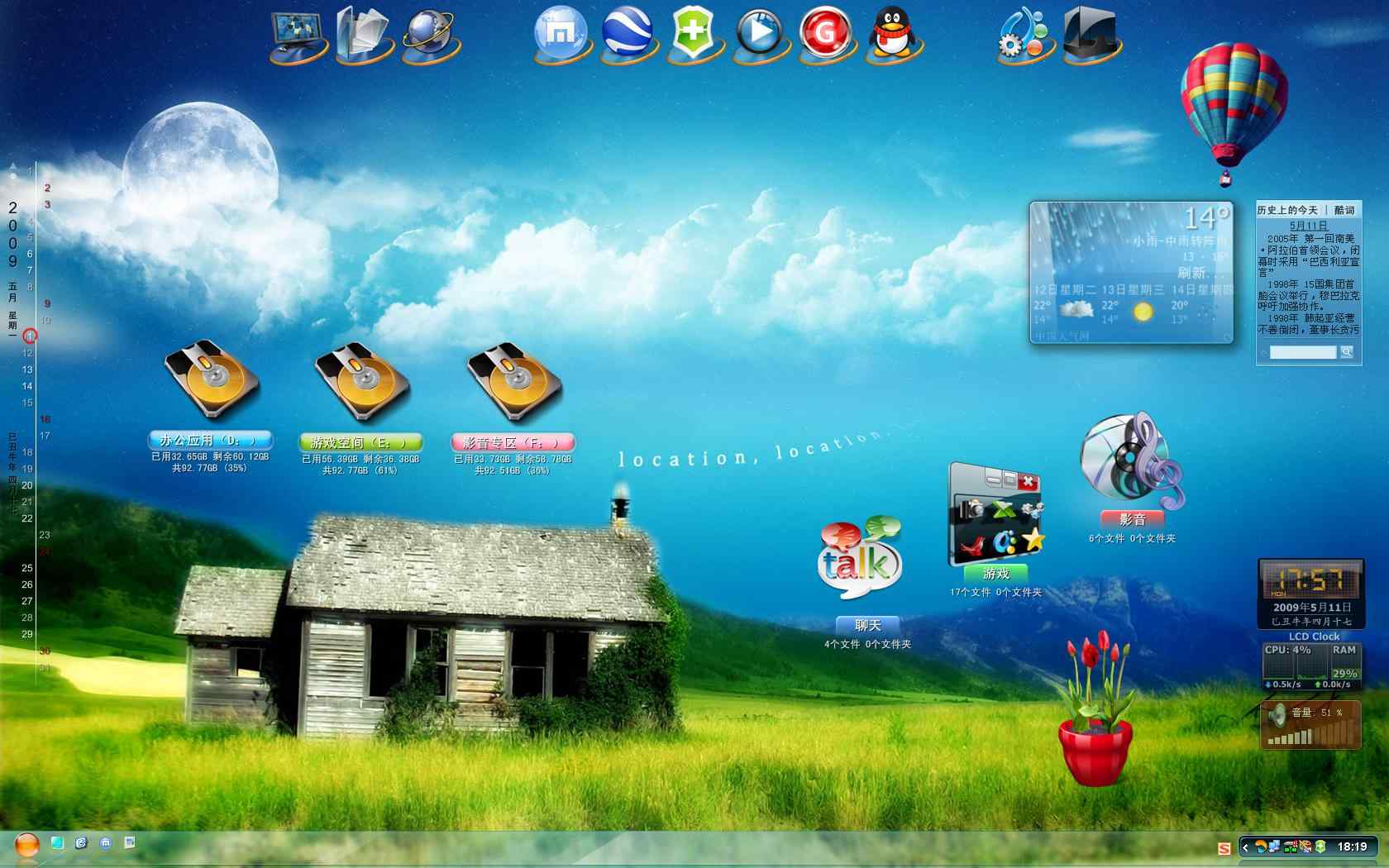This screenshot has width=1389, height=868.
Task: Click the 游戏空间 (E:) label button
Action: click(361, 442)
